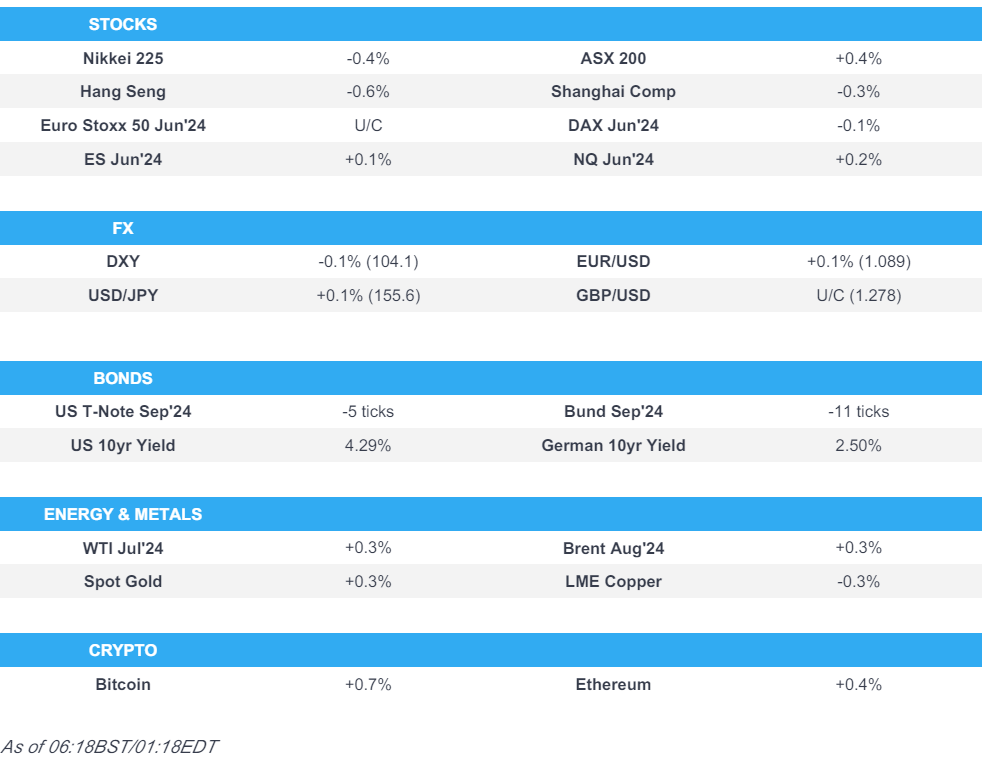Select the DXY -0.1% (104.1) value
This screenshot has width=994, height=757.
368,262
